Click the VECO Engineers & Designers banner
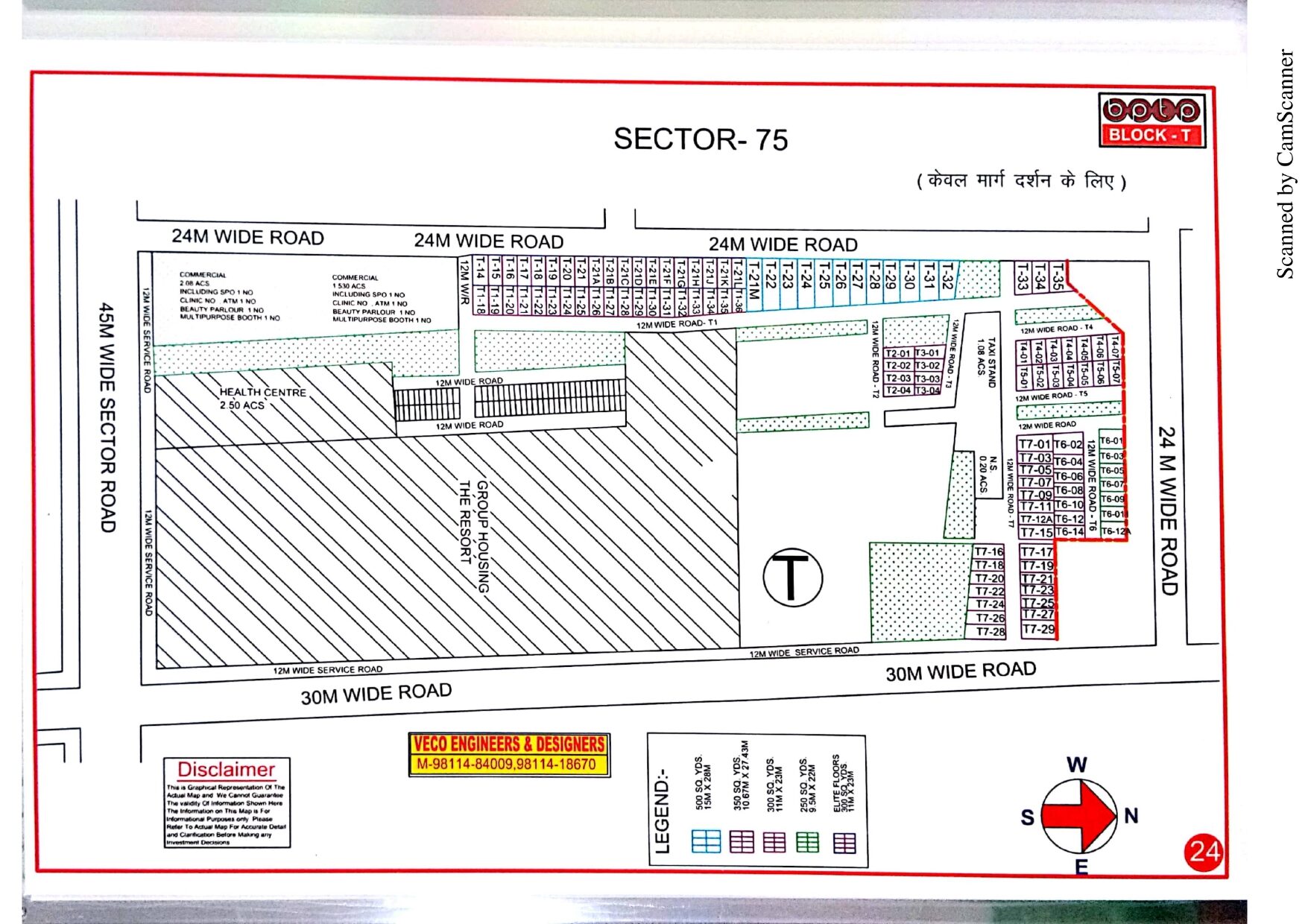Viewport: 1308px width, 924px height. tap(509, 753)
